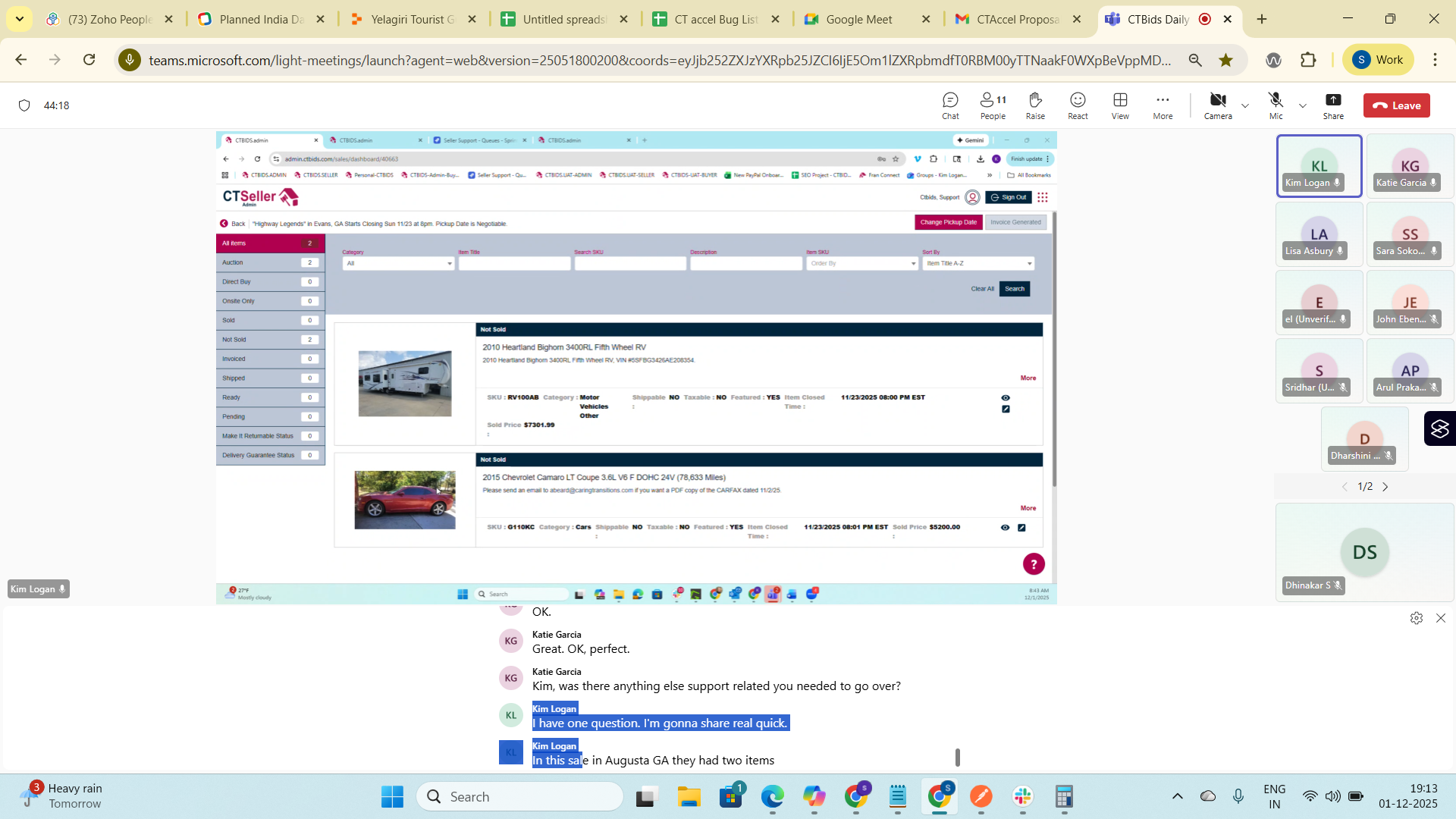This screenshot has height=819, width=1456.
Task: Click the transcript panel scrollbar
Action: point(957,757)
